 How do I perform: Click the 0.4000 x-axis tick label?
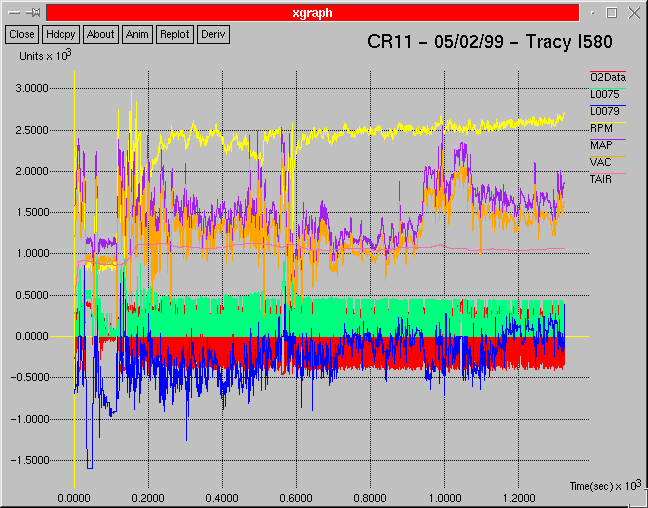222,498
